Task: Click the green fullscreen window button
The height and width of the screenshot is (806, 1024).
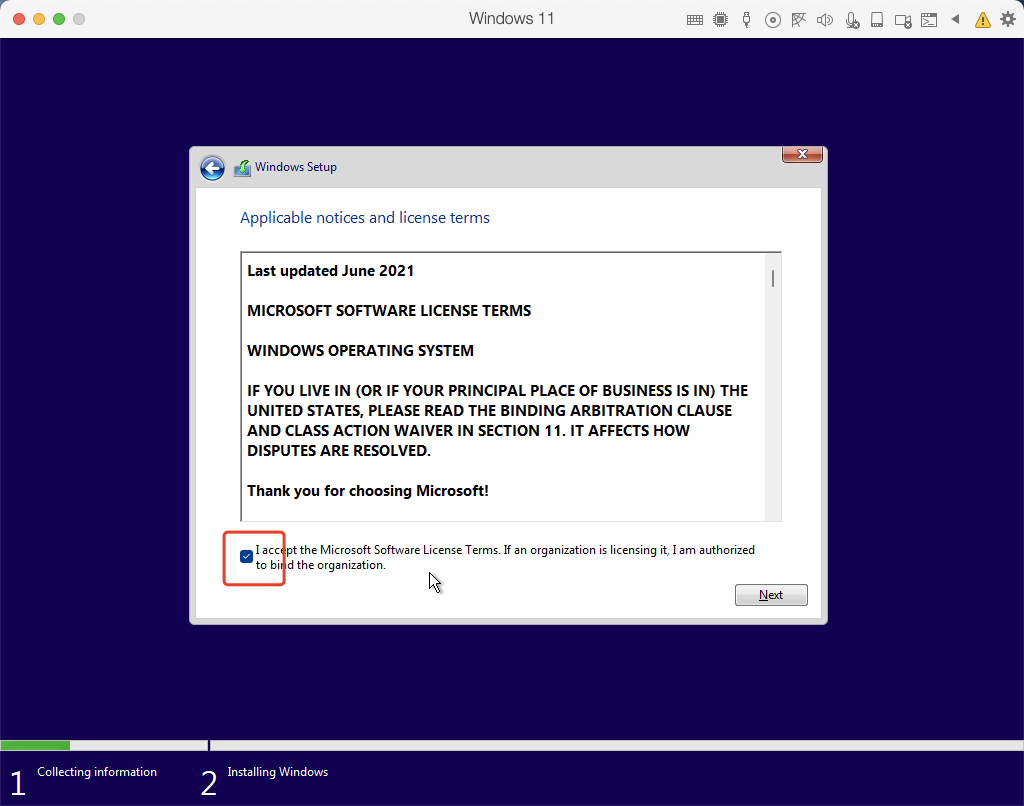Action: point(59,19)
